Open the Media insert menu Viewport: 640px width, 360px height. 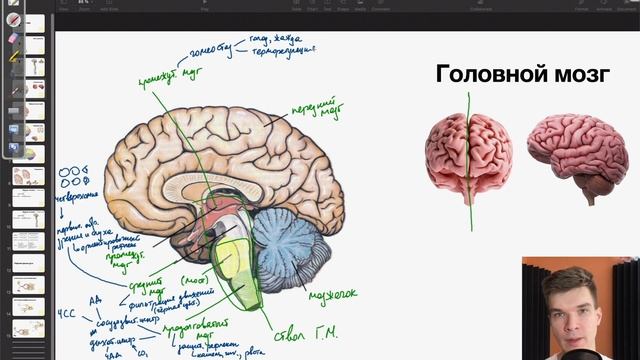click(x=360, y=5)
